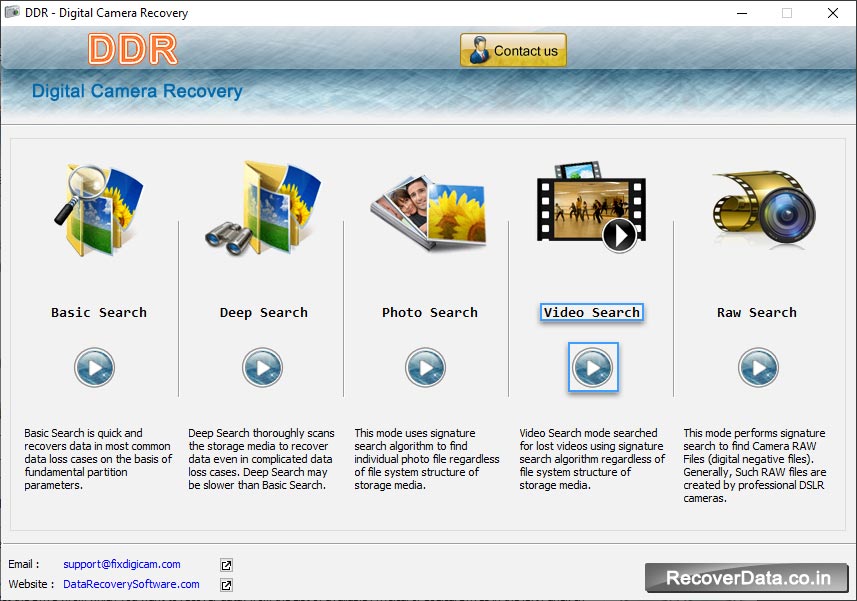Click the Video Search description paragraph
Viewport: 857px width, 601px height.
tap(592, 459)
